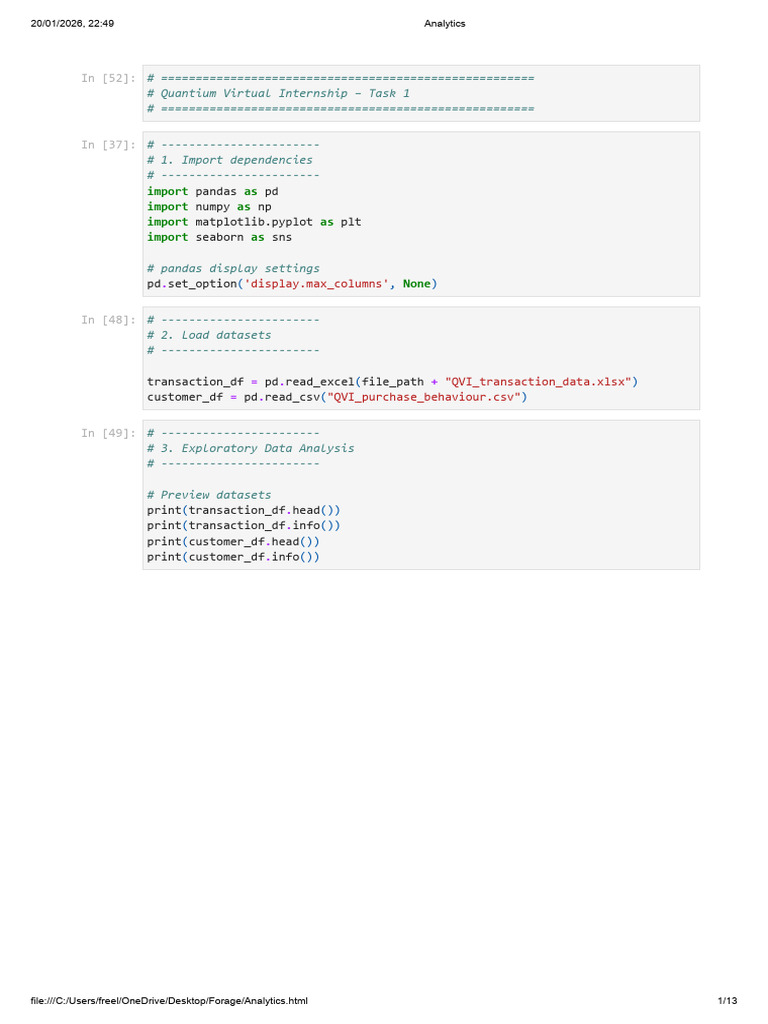Click the Quantium Virtual Internship title comment
This screenshot has width=768, height=1024.
(x=279, y=93)
